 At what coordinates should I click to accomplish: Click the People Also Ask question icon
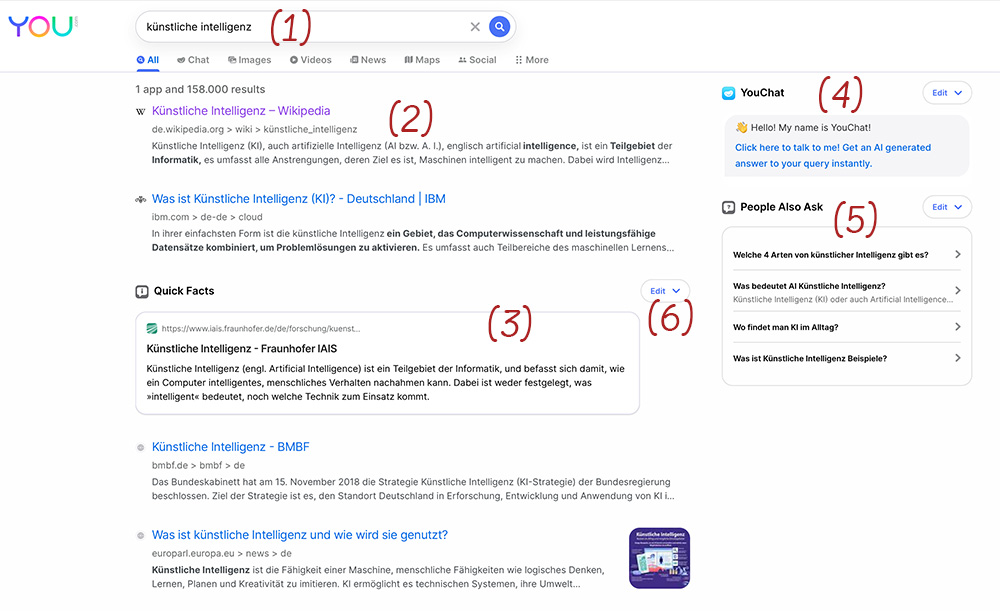[728, 207]
